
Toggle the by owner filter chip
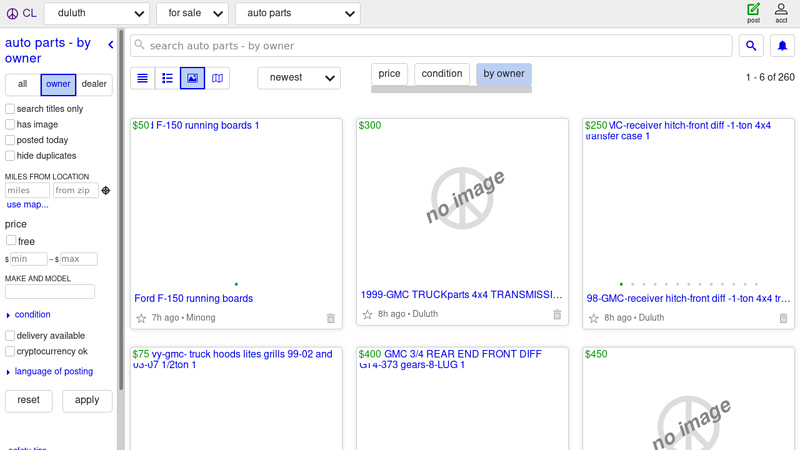pos(504,74)
